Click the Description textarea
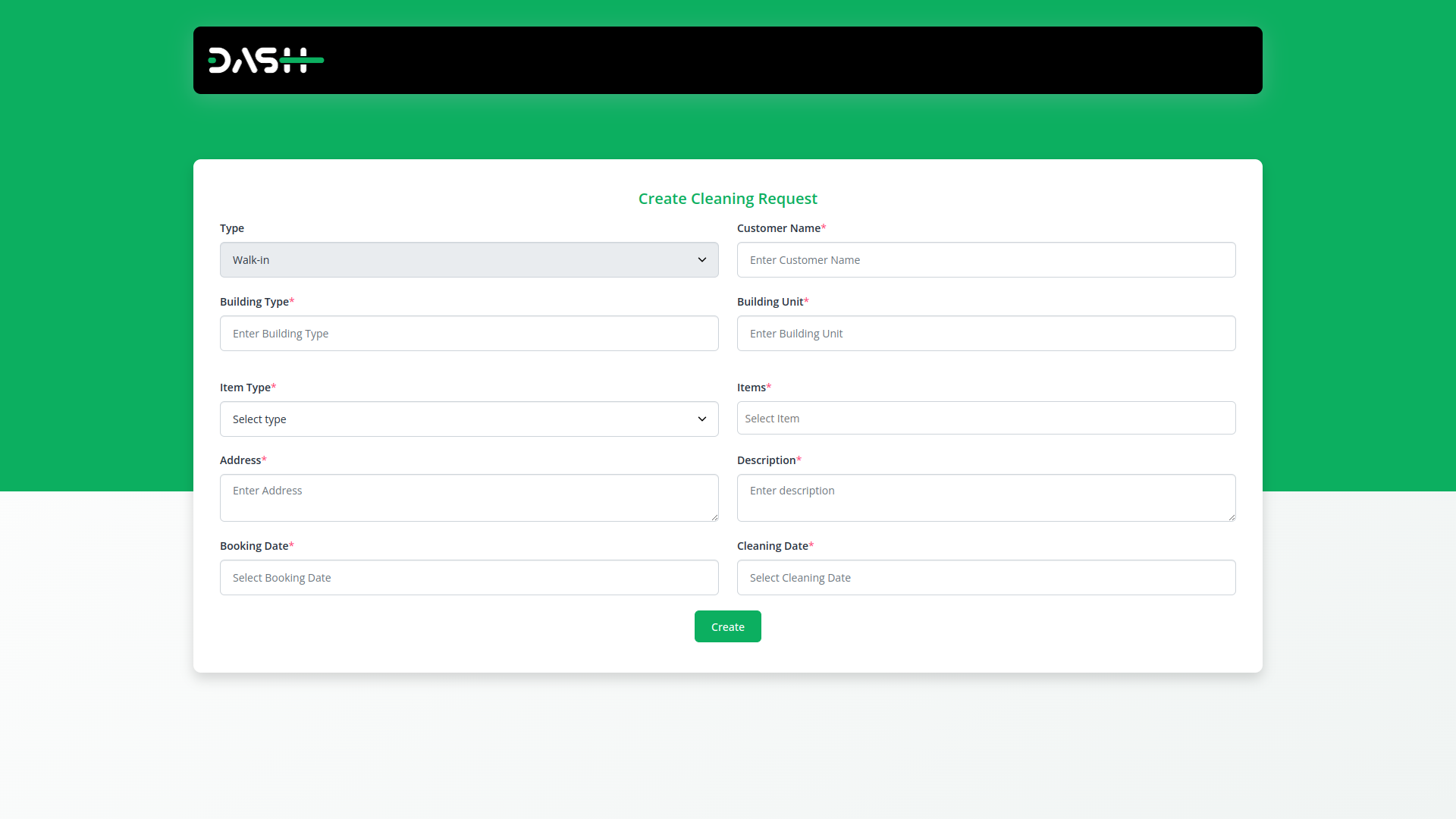The height and width of the screenshot is (819, 1456). [986, 497]
